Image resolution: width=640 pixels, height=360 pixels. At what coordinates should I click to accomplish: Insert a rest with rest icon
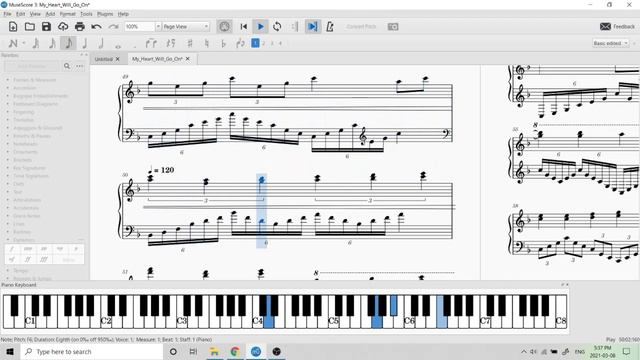(171, 43)
